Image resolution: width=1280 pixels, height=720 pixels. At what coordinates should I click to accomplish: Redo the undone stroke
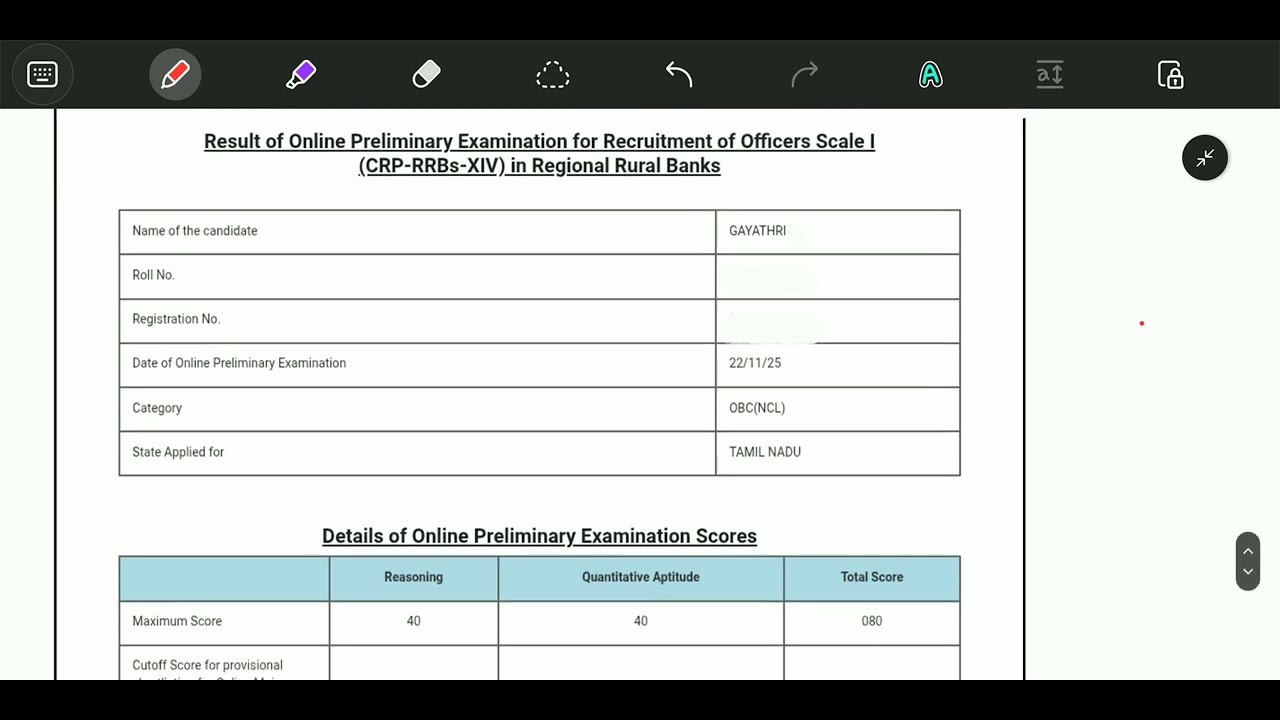pyautogui.click(x=805, y=75)
